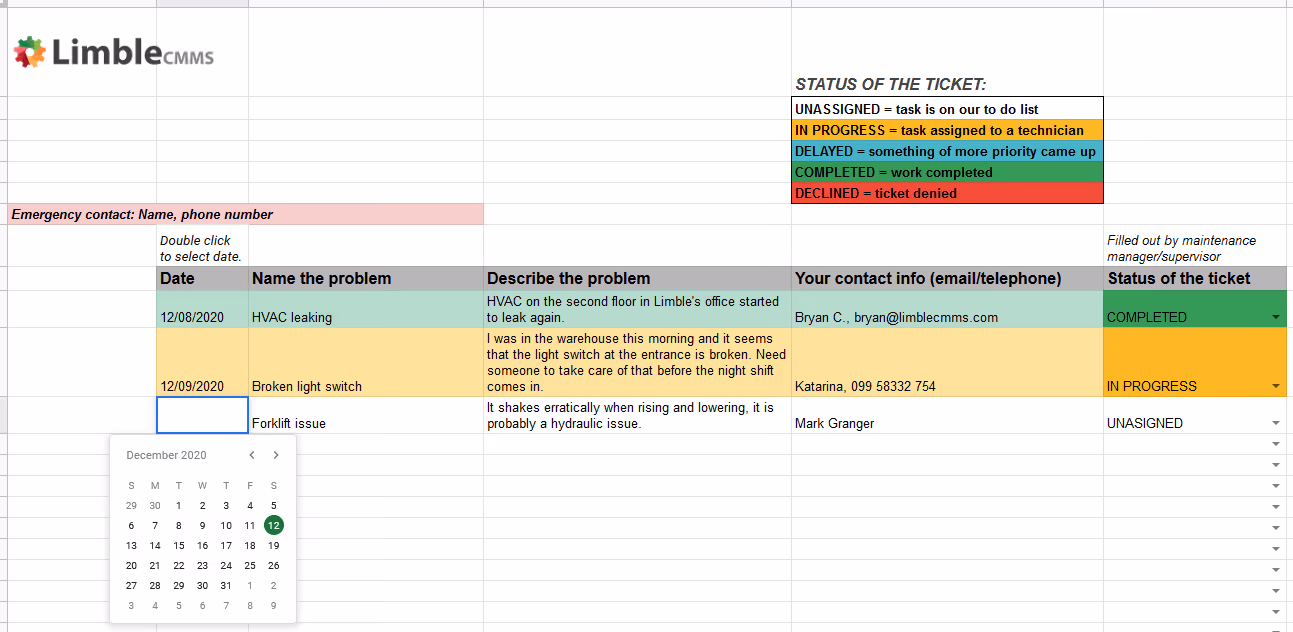Select the highlighted December 12 date

[x=273, y=525]
